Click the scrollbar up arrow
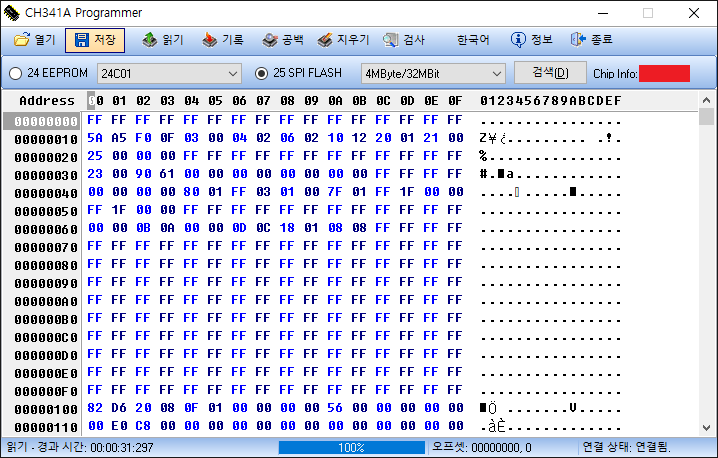The height and width of the screenshot is (458, 718). pos(707,100)
